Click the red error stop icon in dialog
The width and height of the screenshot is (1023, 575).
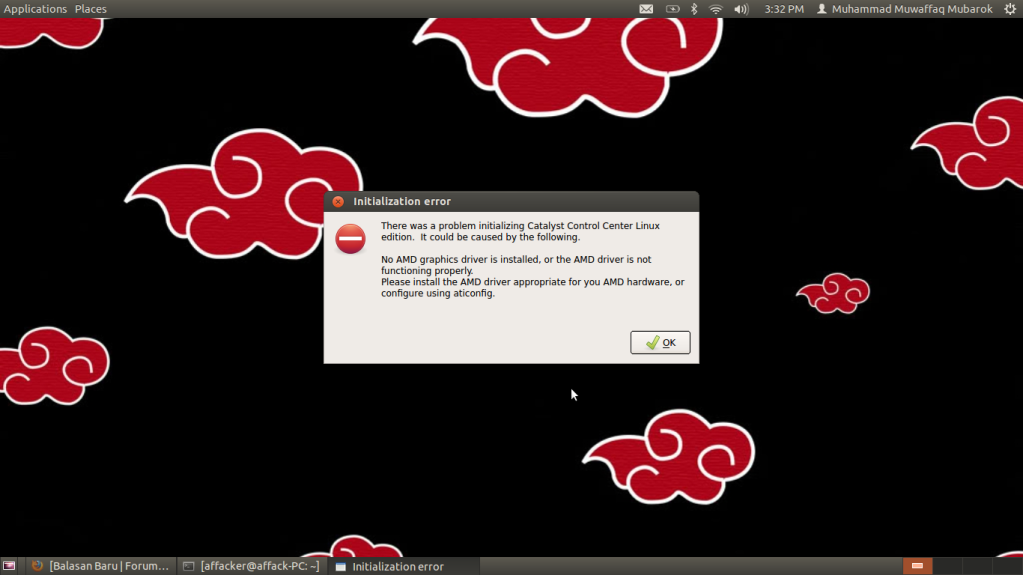point(350,239)
